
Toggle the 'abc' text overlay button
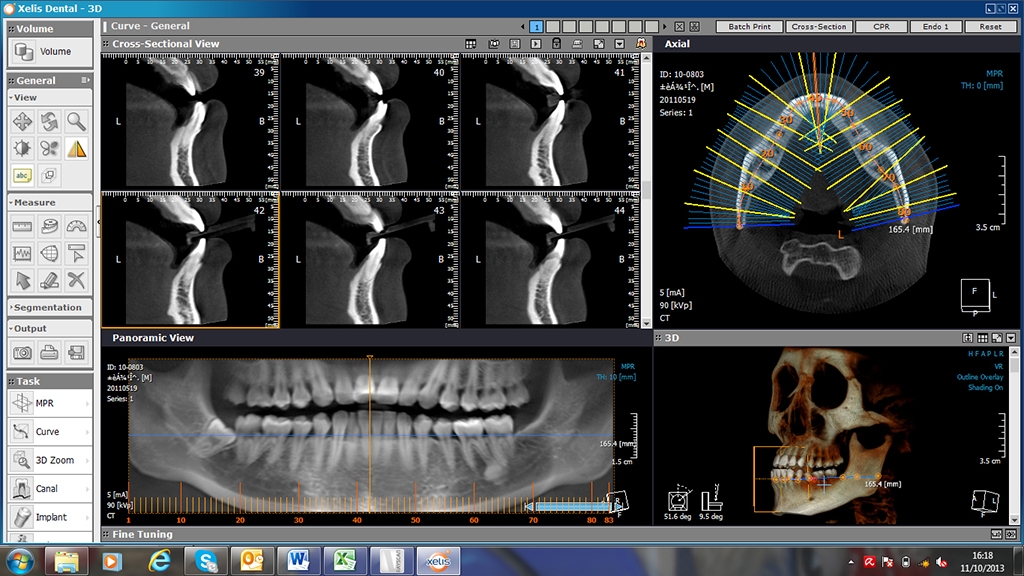(22, 175)
